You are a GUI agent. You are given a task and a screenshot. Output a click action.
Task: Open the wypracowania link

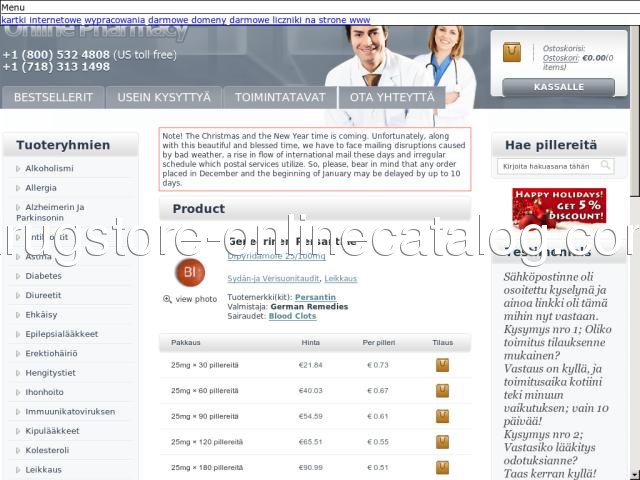click(x=115, y=20)
